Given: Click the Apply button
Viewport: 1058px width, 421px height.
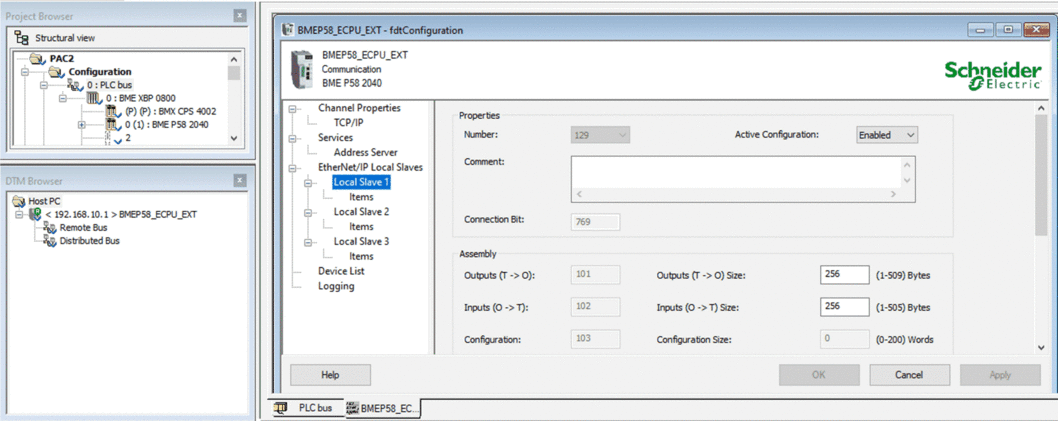Looking at the screenshot, I should (1000, 375).
